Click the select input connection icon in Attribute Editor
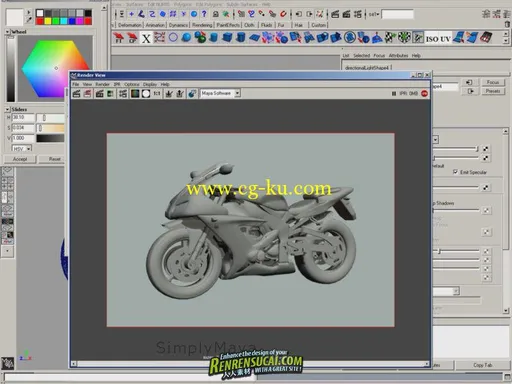The width and height of the screenshot is (512, 384). click(469, 82)
